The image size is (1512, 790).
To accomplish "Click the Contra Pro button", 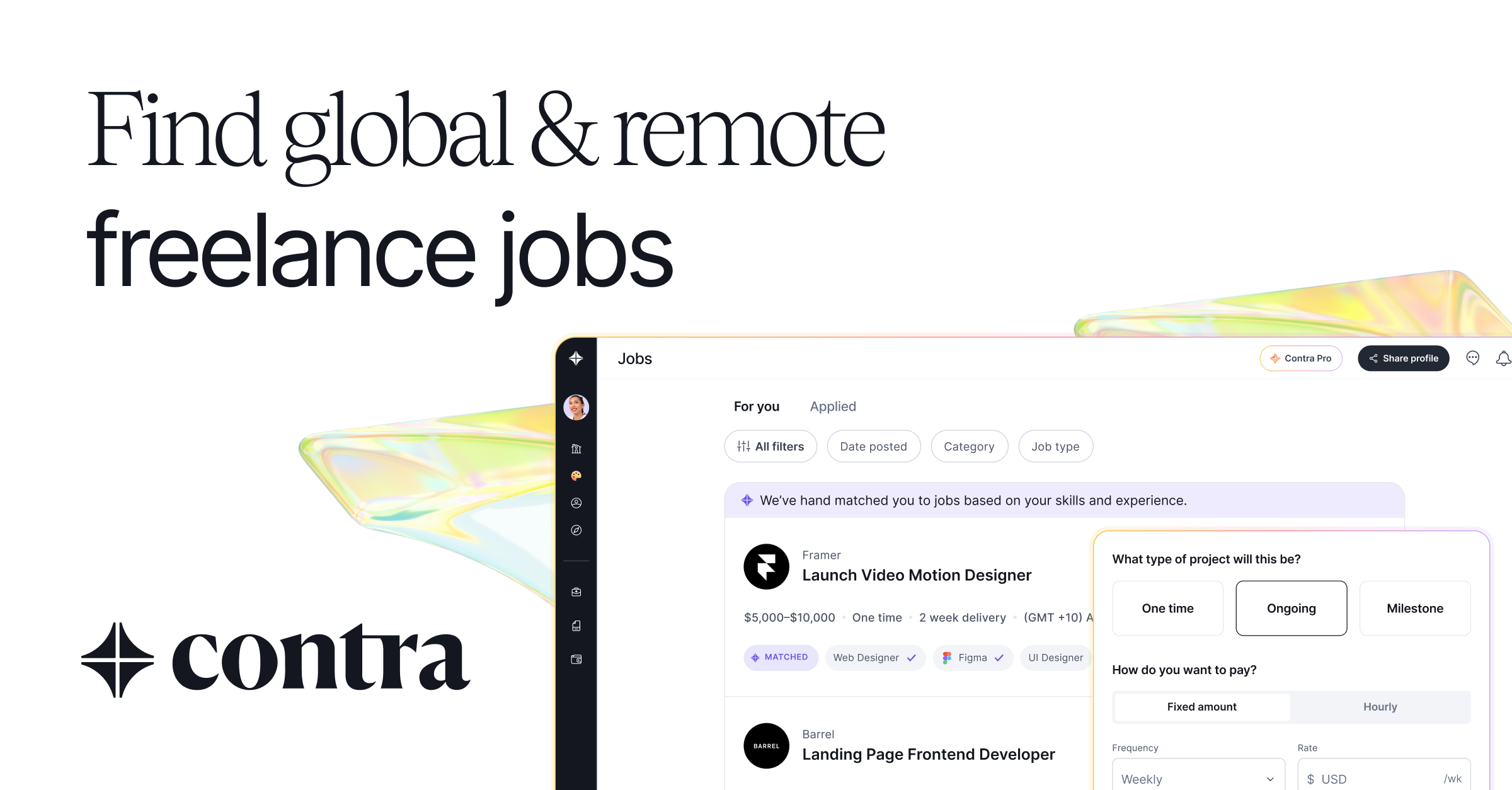I will pyautogui.click(x=1300, y=358).
